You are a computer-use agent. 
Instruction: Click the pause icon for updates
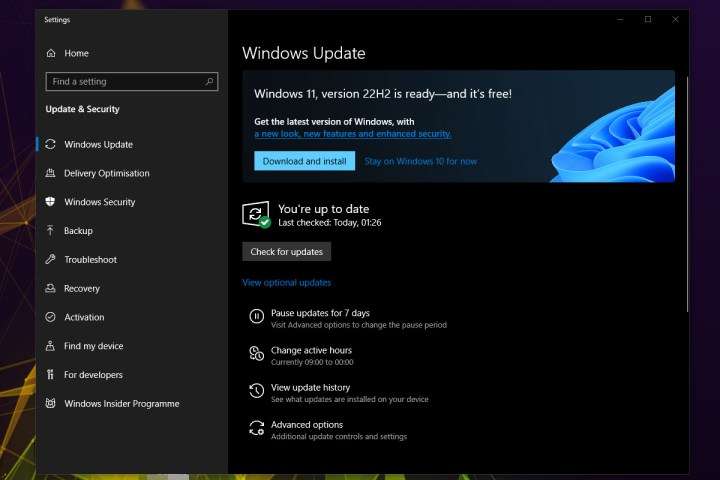pyautogui.click(x=257, y=316)
